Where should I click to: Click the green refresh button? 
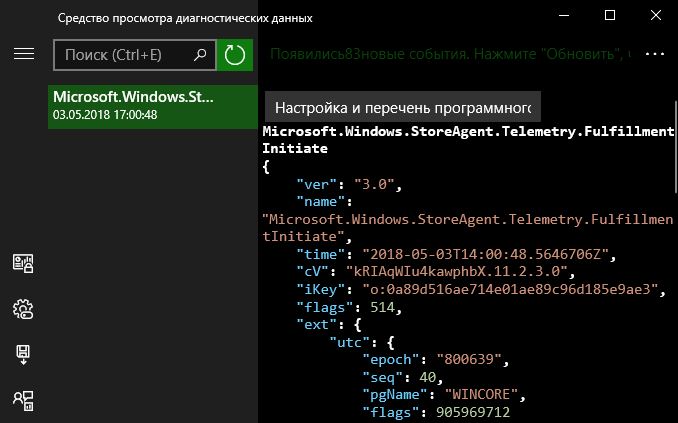(x=235, y=55)
